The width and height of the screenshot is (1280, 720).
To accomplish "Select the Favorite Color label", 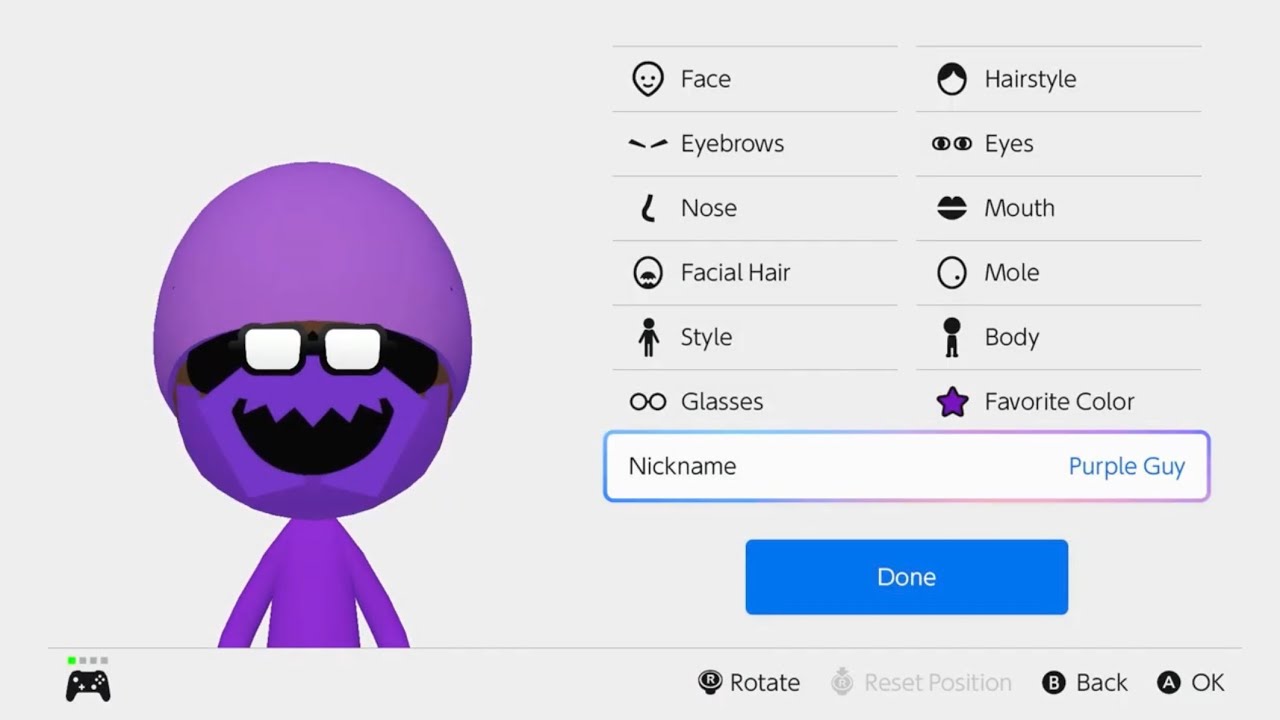I will click(1059, 402).
